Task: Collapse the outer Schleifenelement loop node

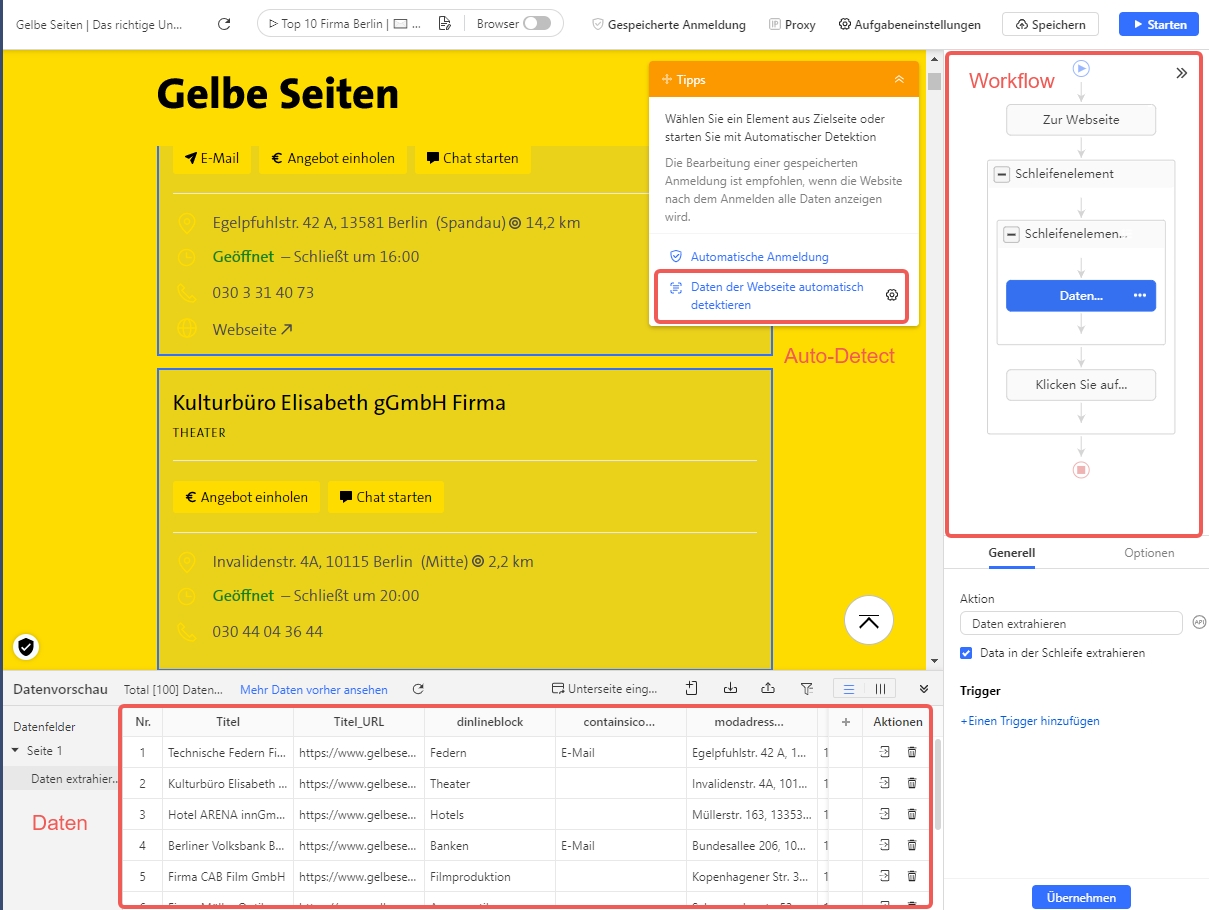Action: pos(1001,174)
